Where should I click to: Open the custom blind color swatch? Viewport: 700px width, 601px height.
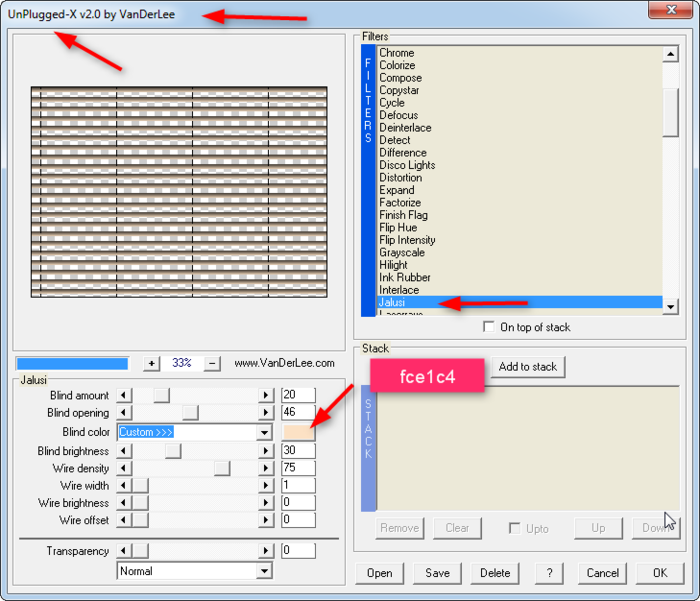click(x=298, y=432)
